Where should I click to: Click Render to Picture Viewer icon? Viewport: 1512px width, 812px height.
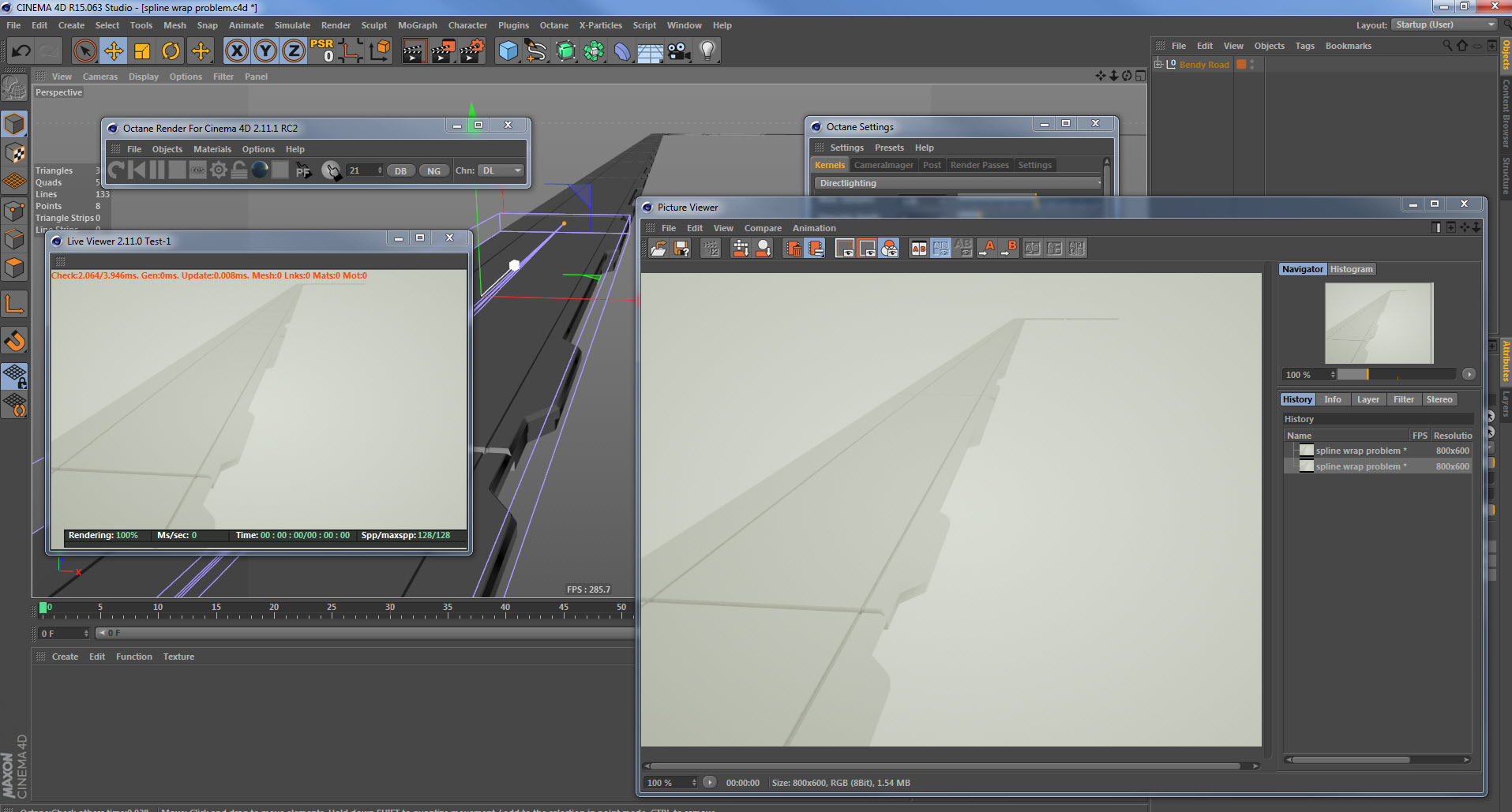(x=442, y=51)
